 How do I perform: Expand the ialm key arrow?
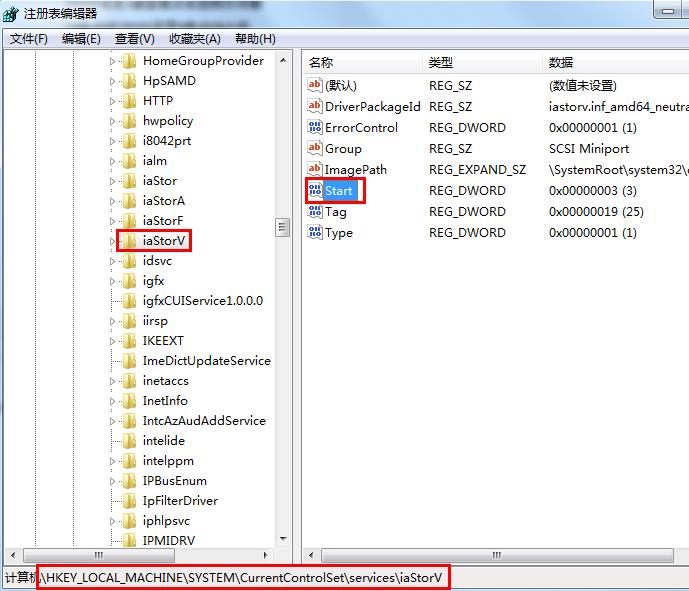(112, 161)
